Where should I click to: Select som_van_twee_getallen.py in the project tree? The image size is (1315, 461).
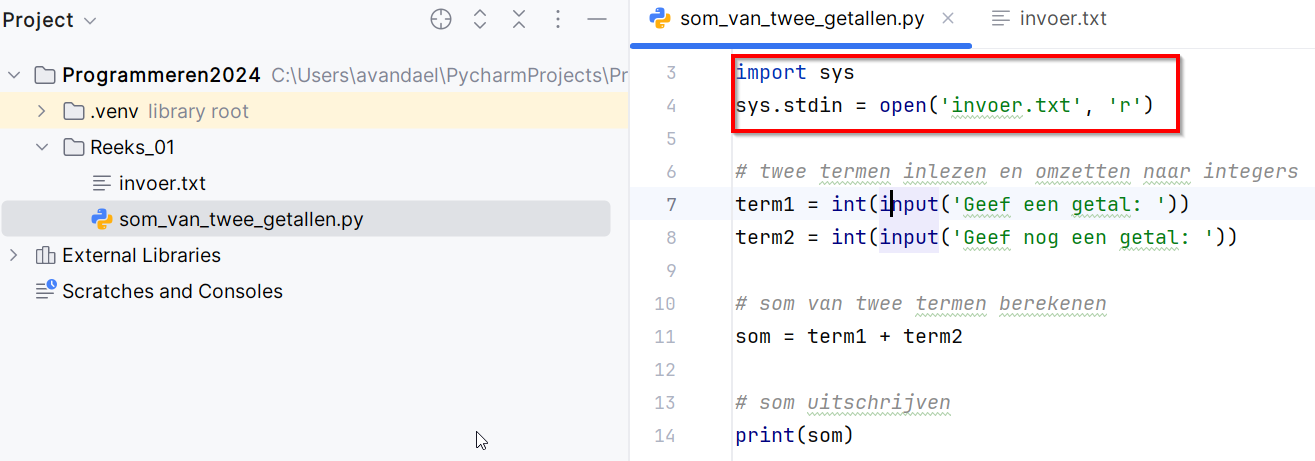click(240, 220)
